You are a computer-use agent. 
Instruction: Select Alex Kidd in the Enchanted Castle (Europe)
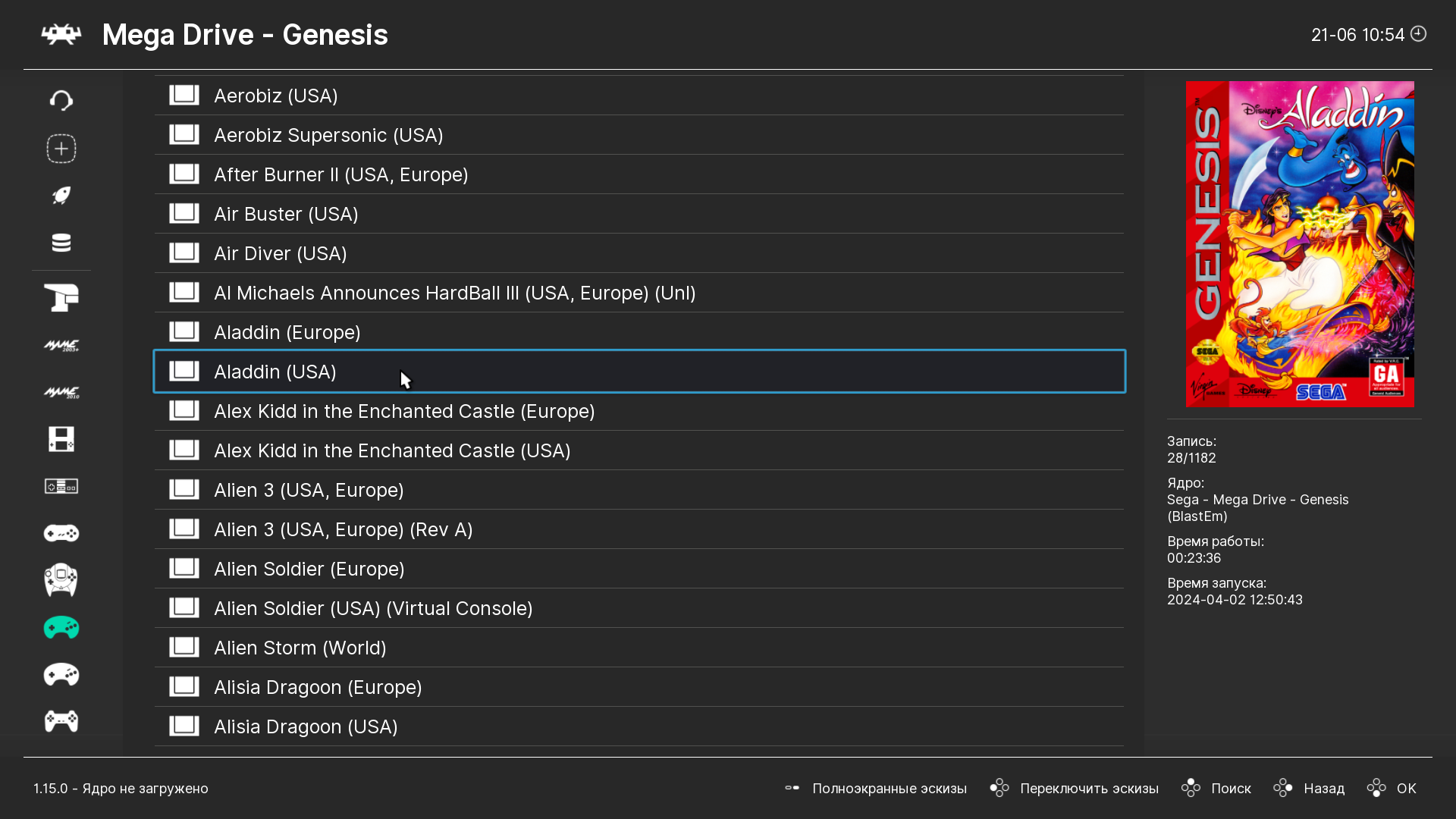coord(639,411)
